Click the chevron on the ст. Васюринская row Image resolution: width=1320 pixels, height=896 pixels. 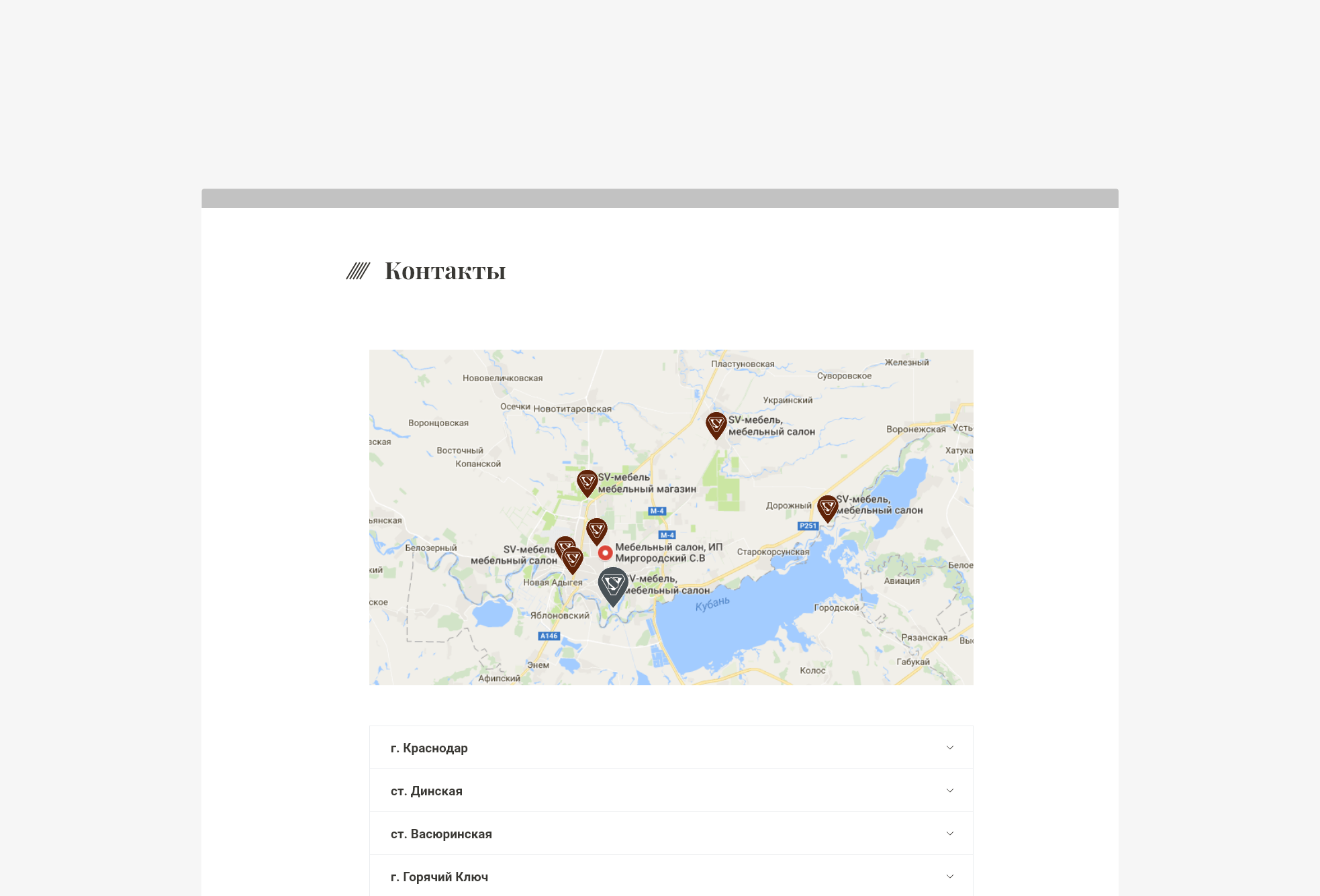(950, 834)
